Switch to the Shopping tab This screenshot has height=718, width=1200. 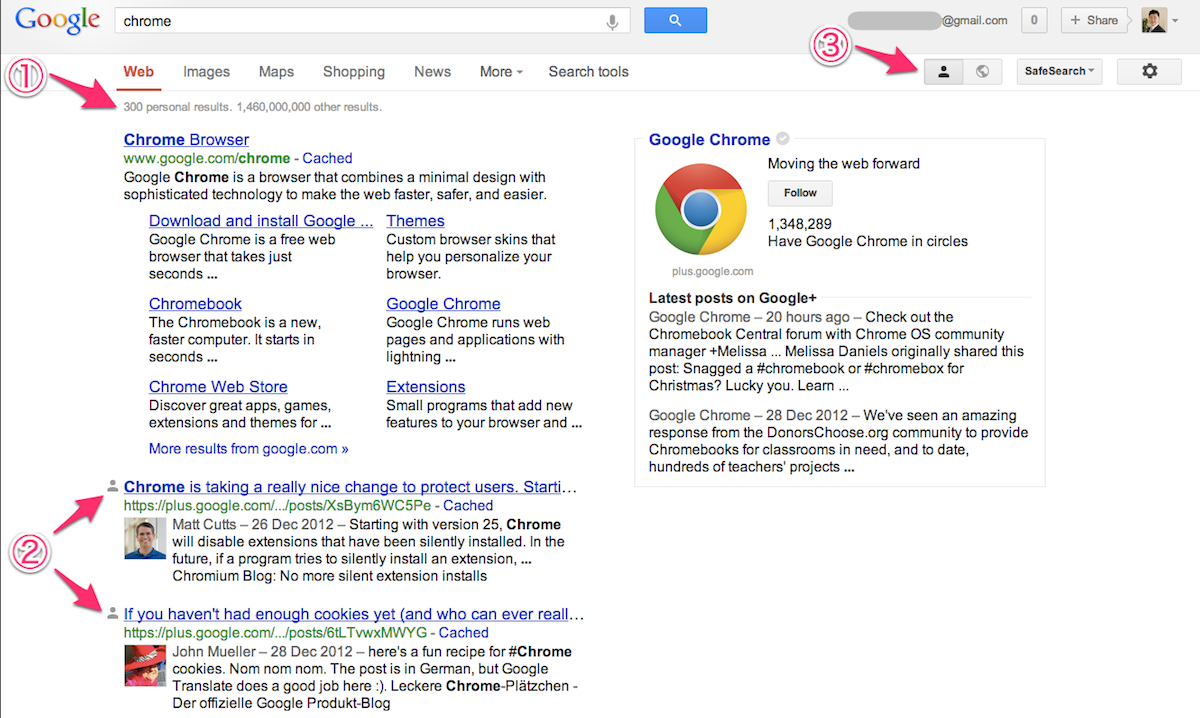coord(354,72)
